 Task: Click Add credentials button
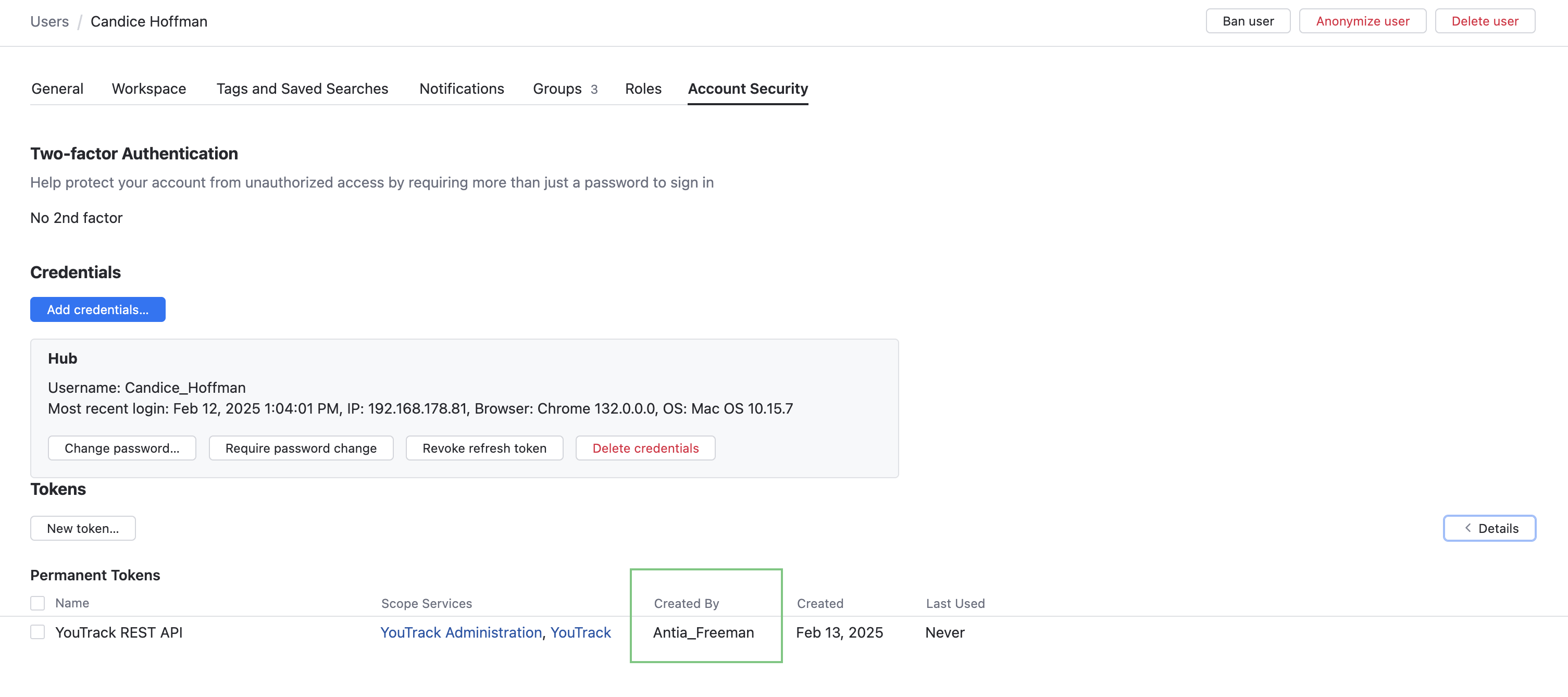[97, 309]
